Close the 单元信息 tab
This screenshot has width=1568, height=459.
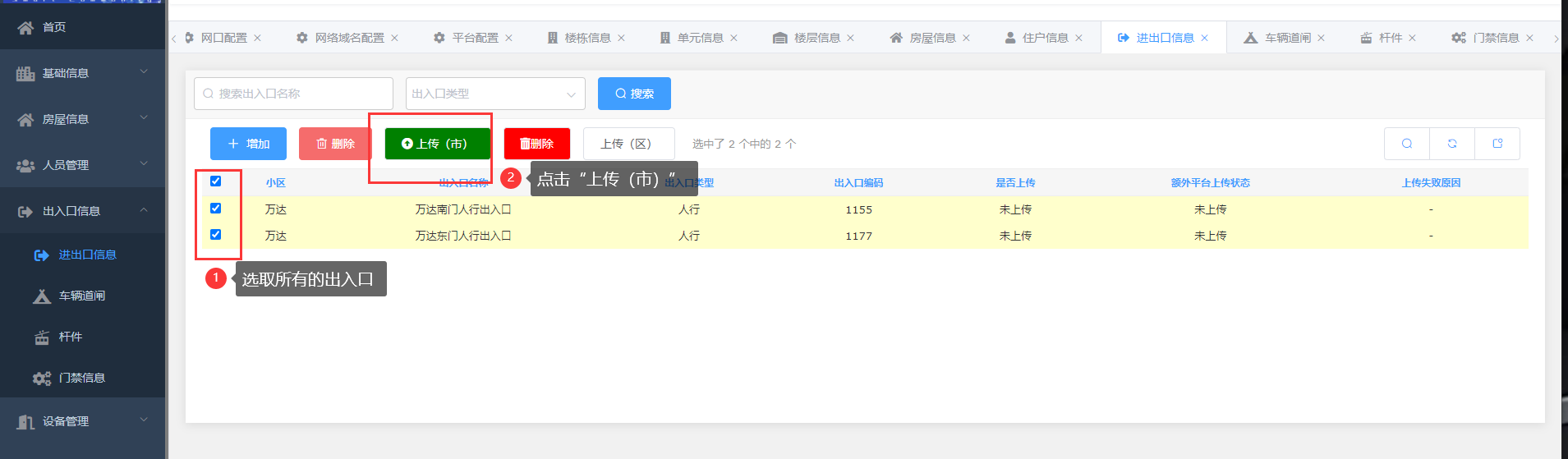pyautogui.click(x=733, y=38)
